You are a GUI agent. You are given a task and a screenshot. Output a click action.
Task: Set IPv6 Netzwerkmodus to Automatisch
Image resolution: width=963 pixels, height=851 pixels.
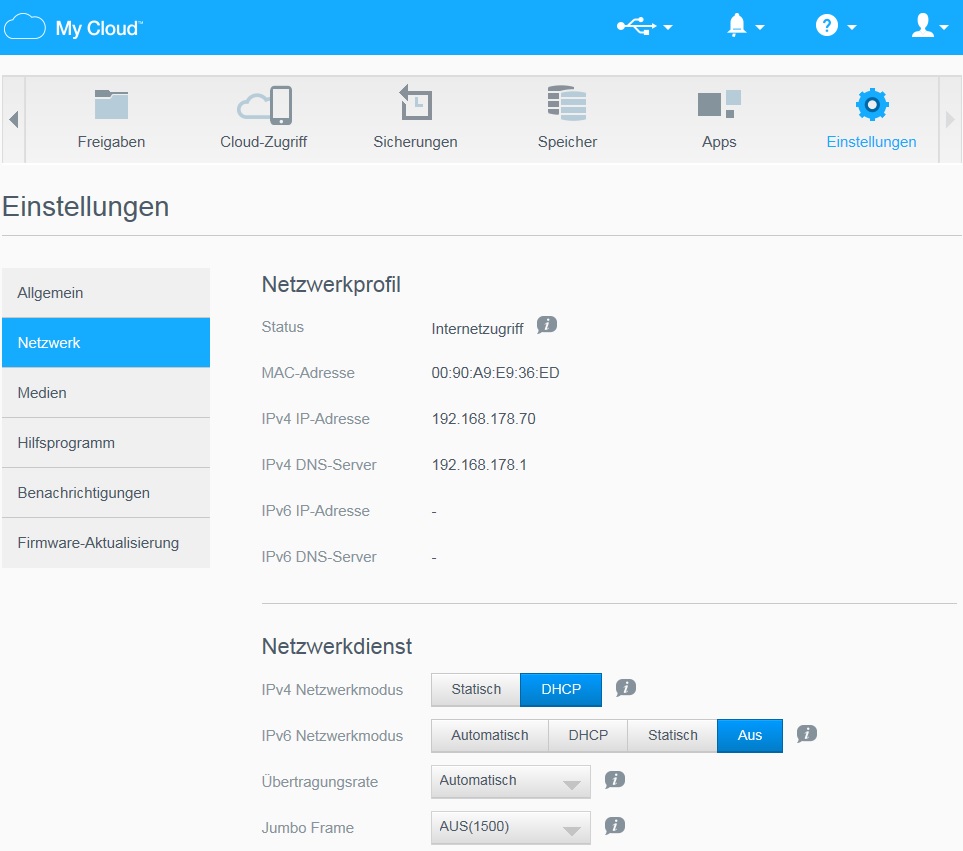click(489, 736)
